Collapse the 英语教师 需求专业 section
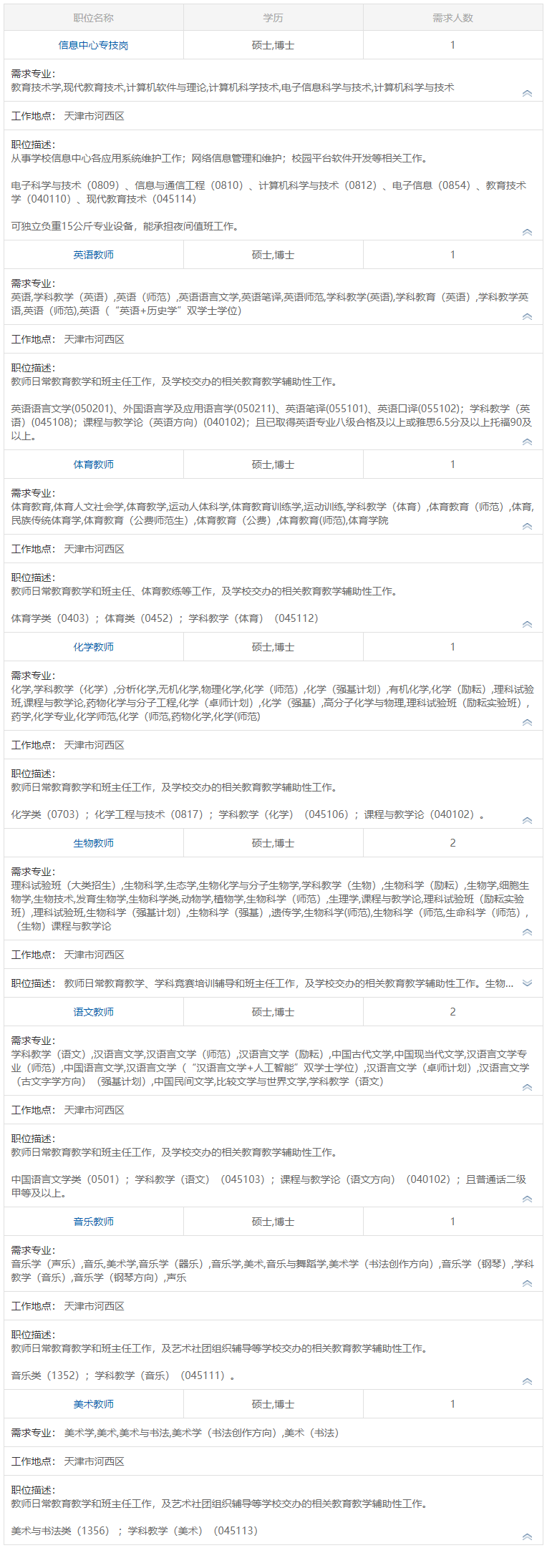The width and height of the screenshot is (547, 1568). pos(527,316)
